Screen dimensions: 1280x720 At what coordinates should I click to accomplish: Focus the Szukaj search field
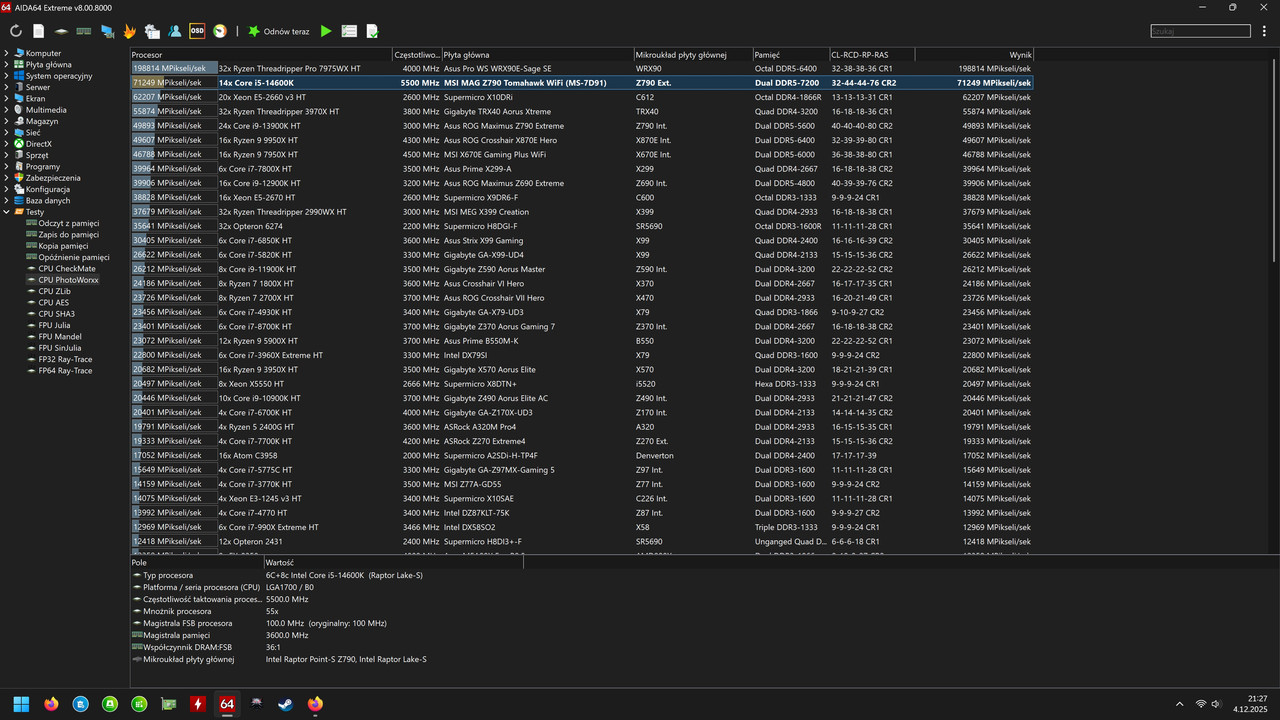click(1200, 31)
